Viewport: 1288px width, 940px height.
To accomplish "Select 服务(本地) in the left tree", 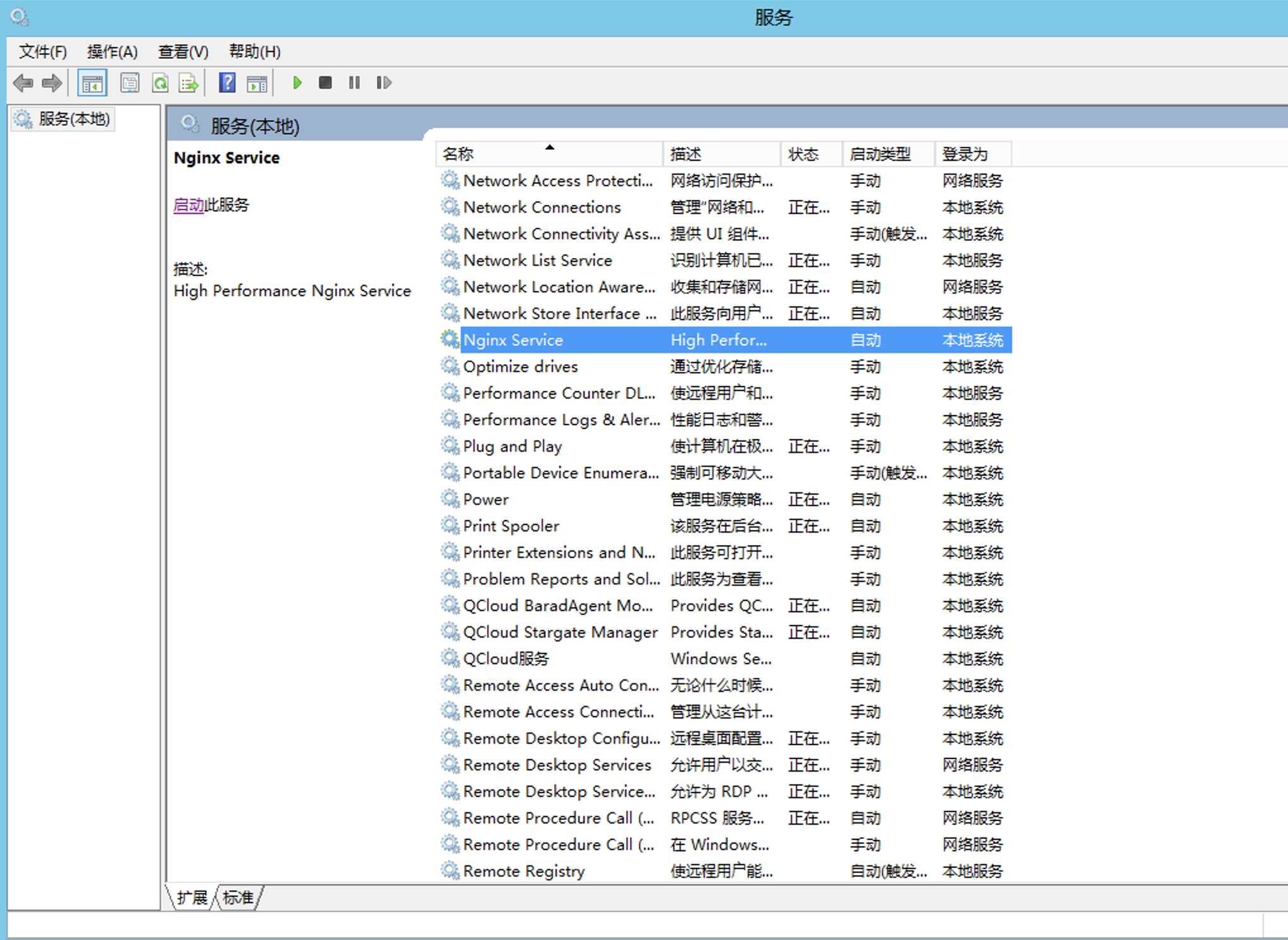I will click(73, 119).
